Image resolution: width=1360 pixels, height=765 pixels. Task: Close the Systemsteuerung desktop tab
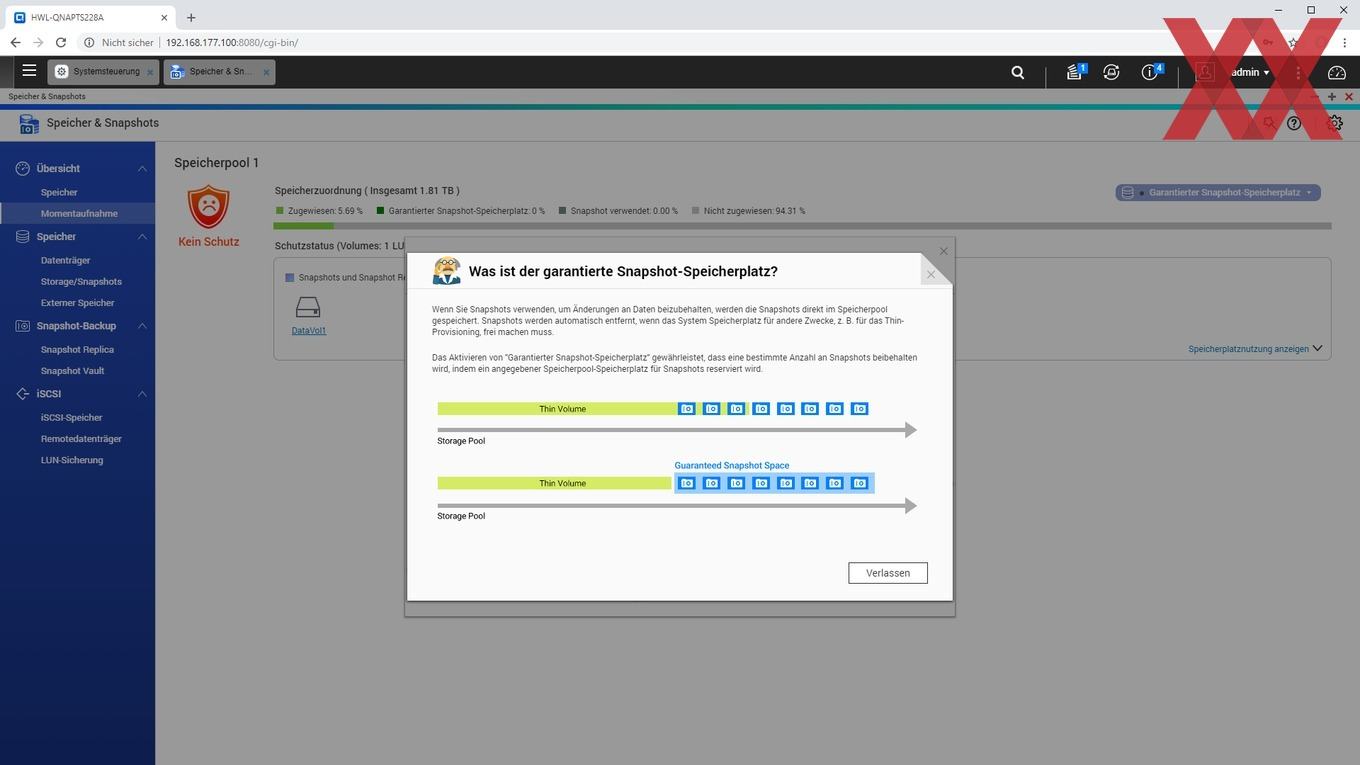(x=151, y=72)
